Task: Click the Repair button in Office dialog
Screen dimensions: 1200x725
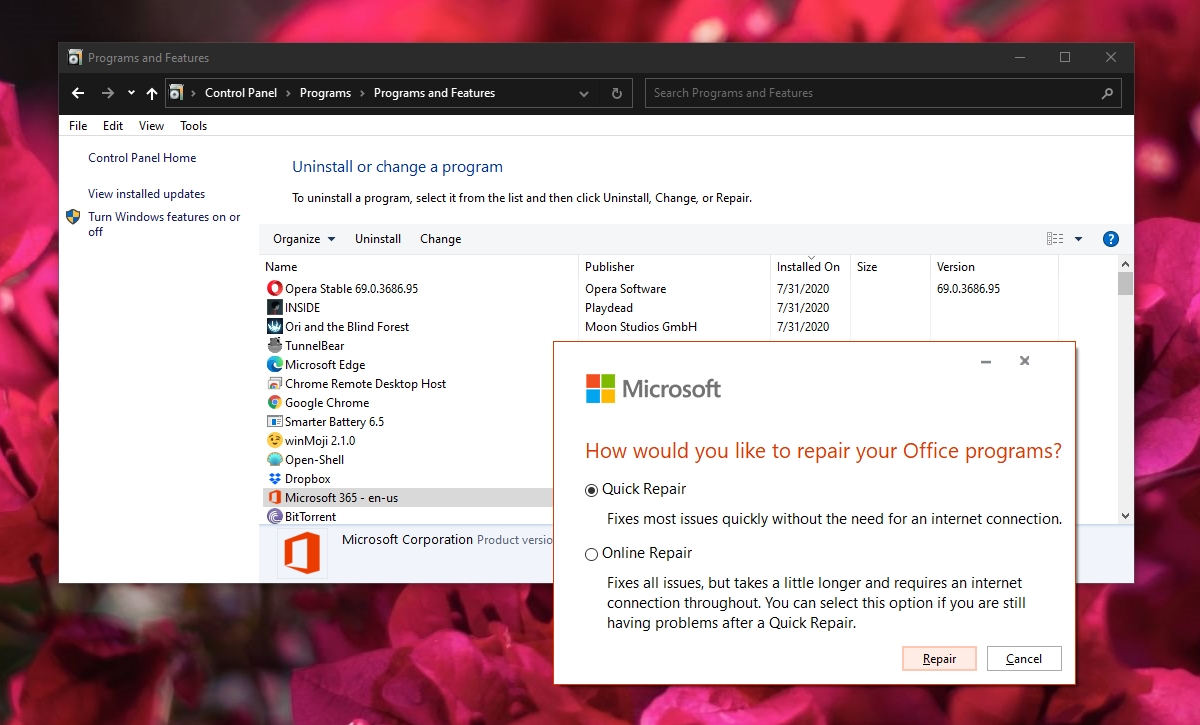Action: point(939,659)
